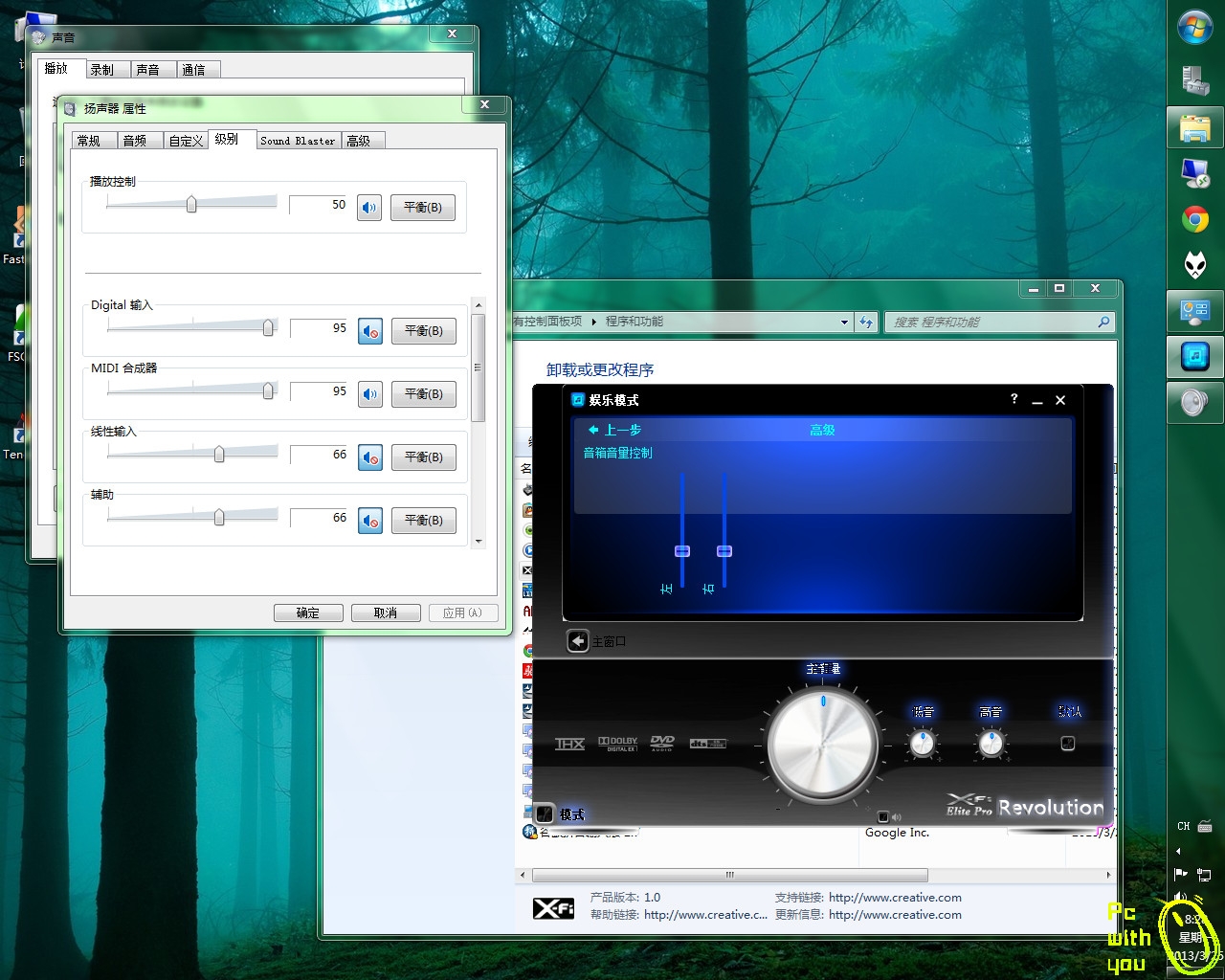Click 上一步 back link in Entertainment Mode
Viewport: 1225px width, 980px height.
(x=614, y=430)
